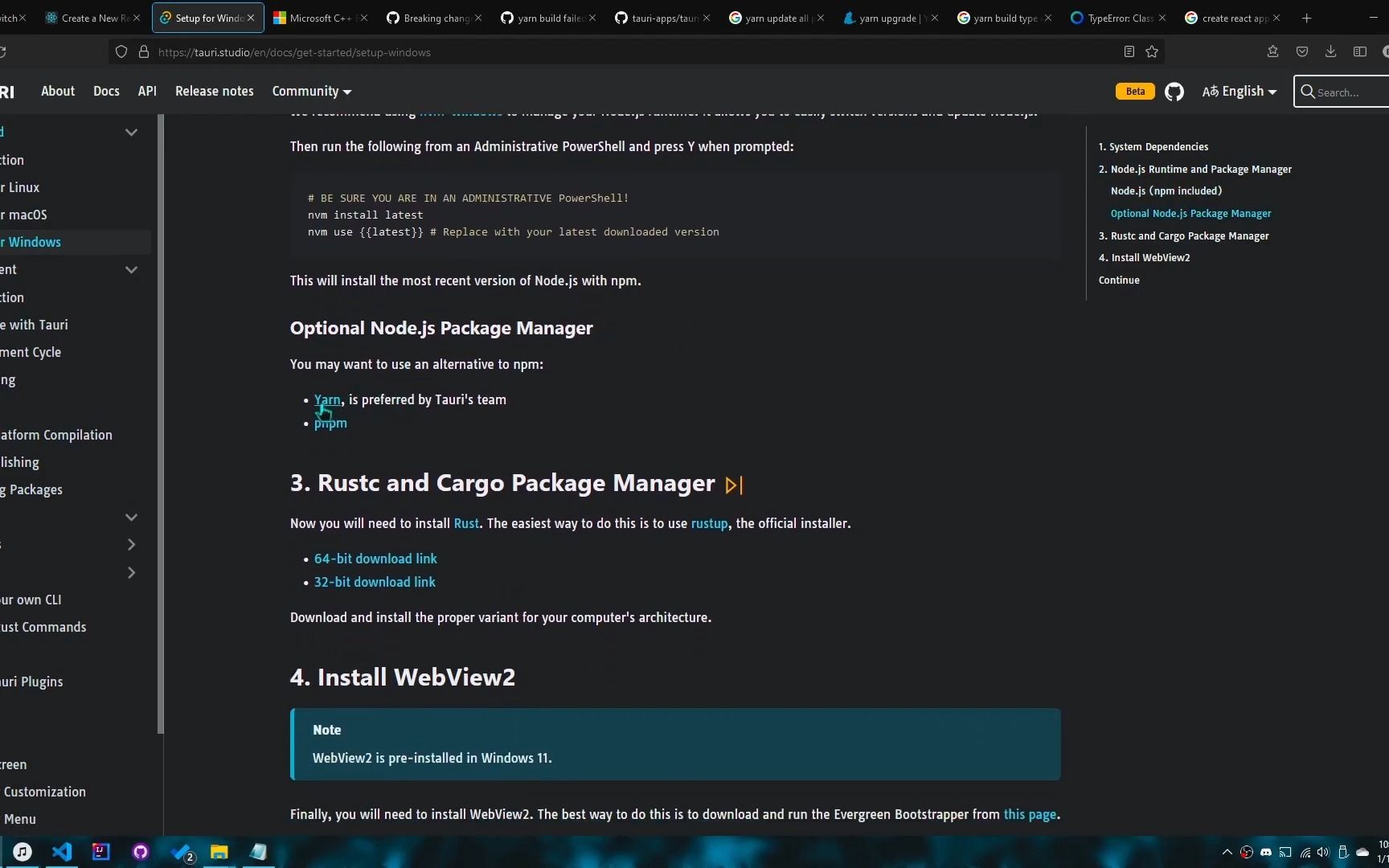The image size is (1389, 868).
Task: Open Docs in the navbar
Action: click(106, 92)
